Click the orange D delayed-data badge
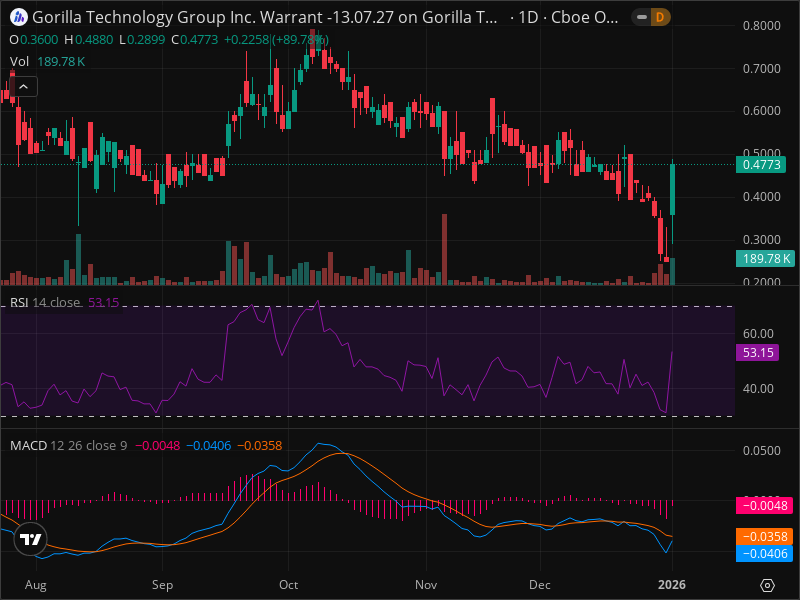The width and height of the screenshot is (800, 600). (660, 17)
